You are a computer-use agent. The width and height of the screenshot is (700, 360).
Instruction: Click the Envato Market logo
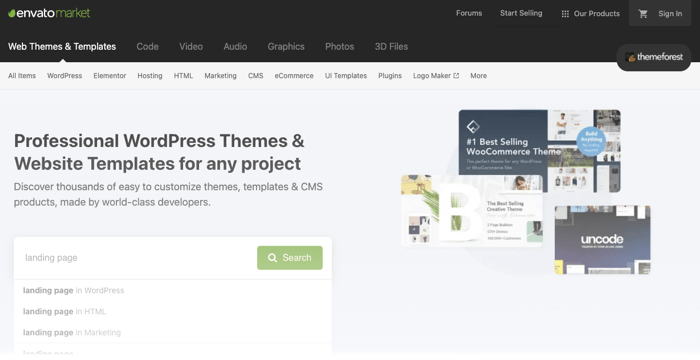click(49, 13)
